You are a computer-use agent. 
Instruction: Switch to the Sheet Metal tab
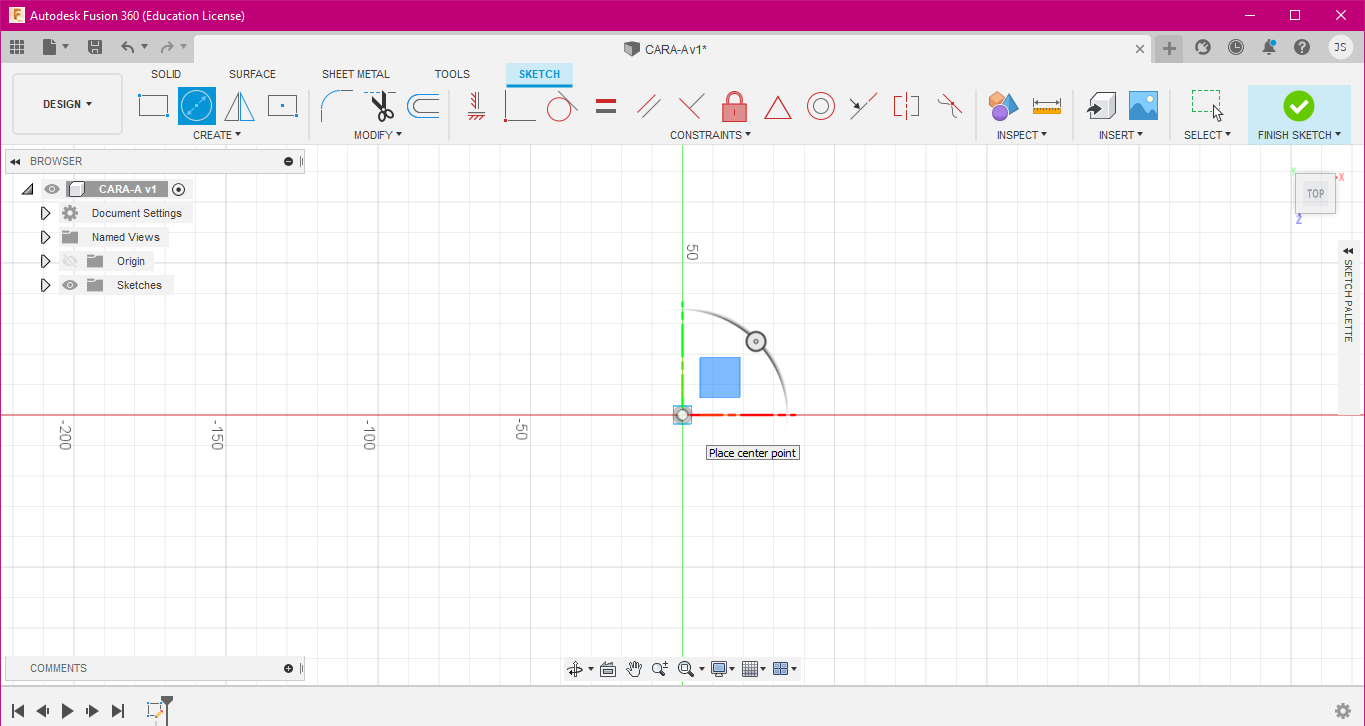[x=356, y=74]
